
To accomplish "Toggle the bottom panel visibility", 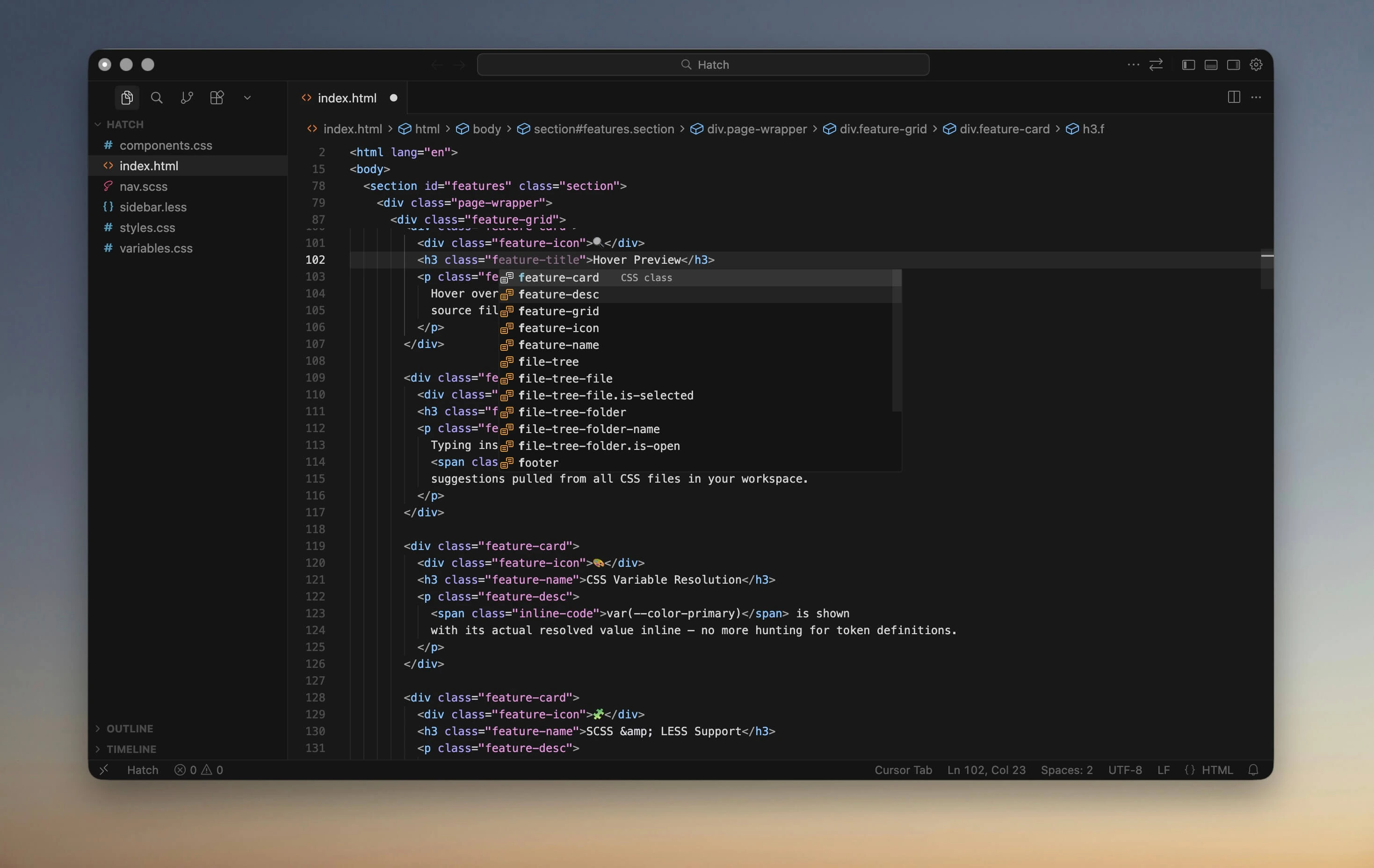I will tap(1211, 65).
